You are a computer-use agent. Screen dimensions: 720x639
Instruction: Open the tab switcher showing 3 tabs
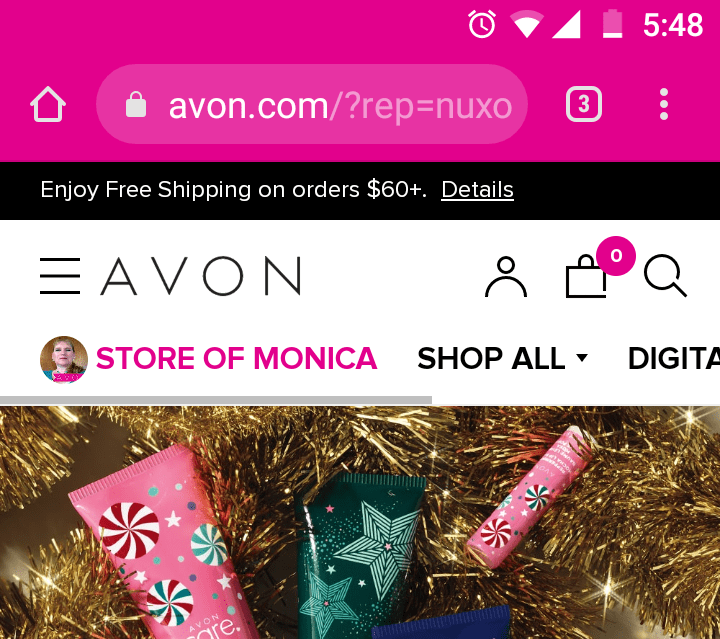[584, 104]
